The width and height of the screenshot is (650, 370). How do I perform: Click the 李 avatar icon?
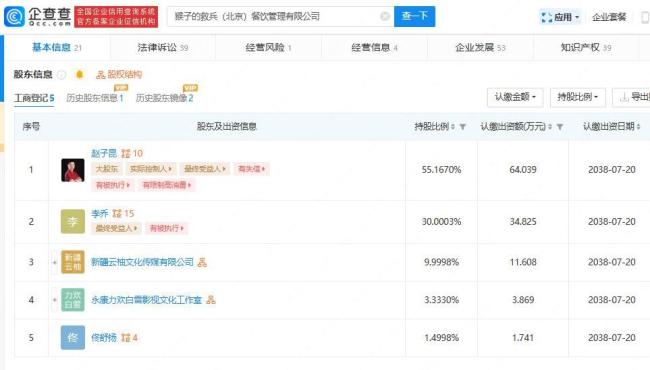pos(73,222)
